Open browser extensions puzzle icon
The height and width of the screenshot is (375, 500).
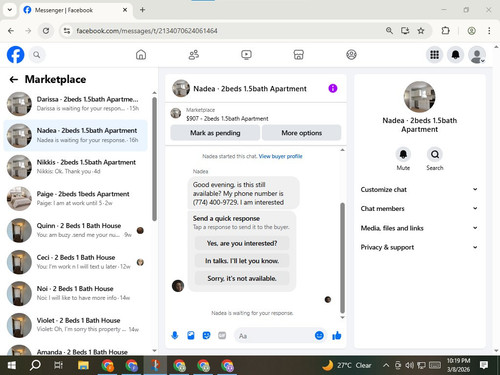[445, 31]
